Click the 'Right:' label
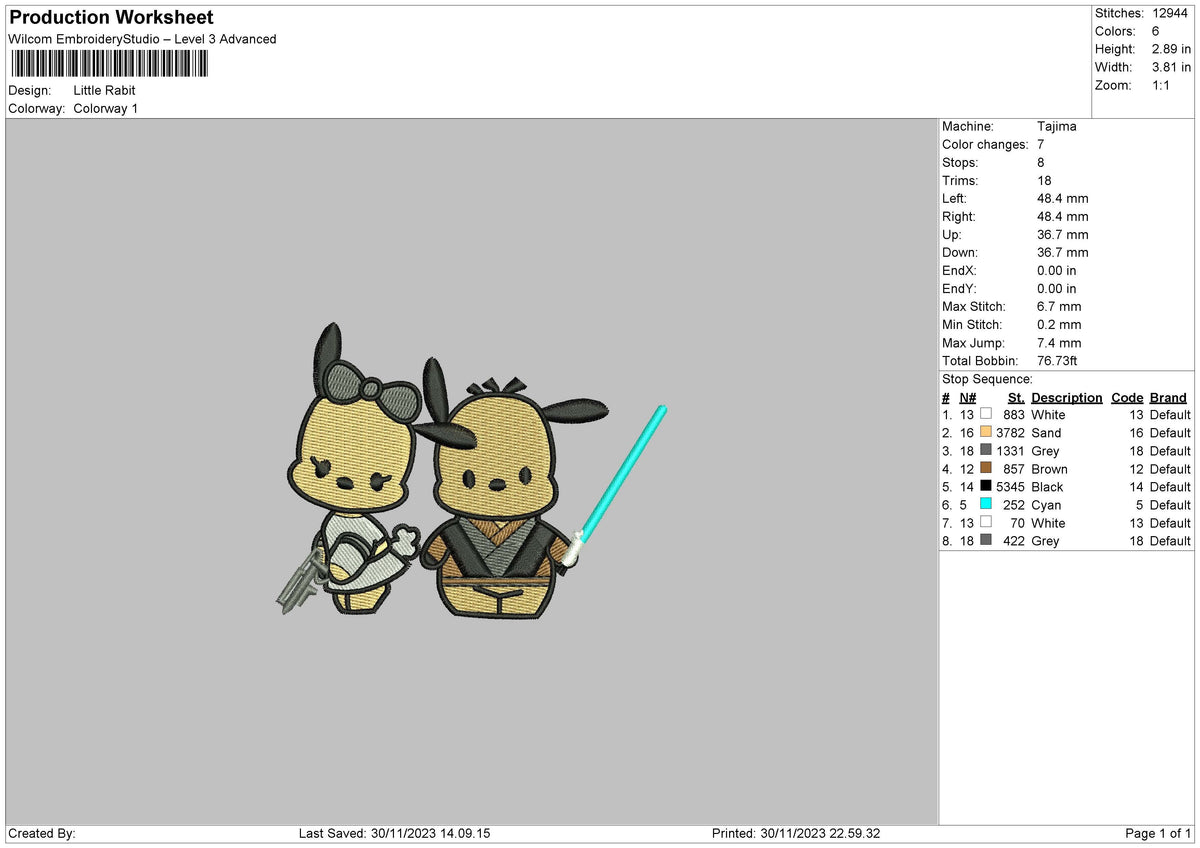The image size is (1200, 848). pos(958,216)
